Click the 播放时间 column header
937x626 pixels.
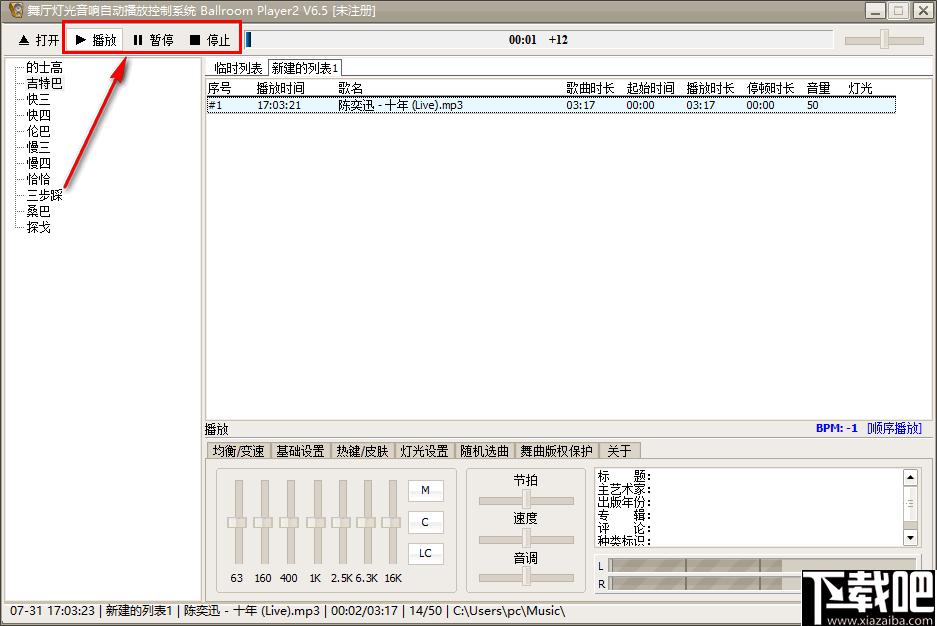click(280, 88)
